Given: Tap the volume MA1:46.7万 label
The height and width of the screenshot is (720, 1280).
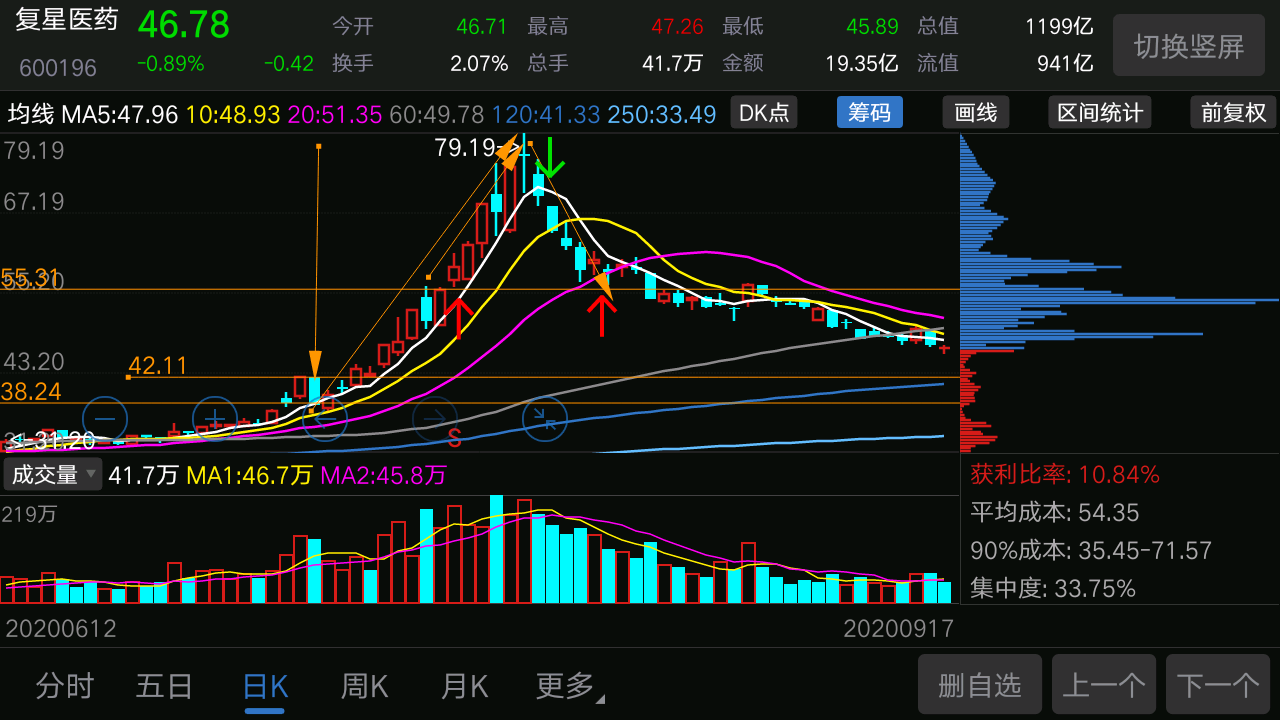Looking at the screenshot, I should point(250,475).
